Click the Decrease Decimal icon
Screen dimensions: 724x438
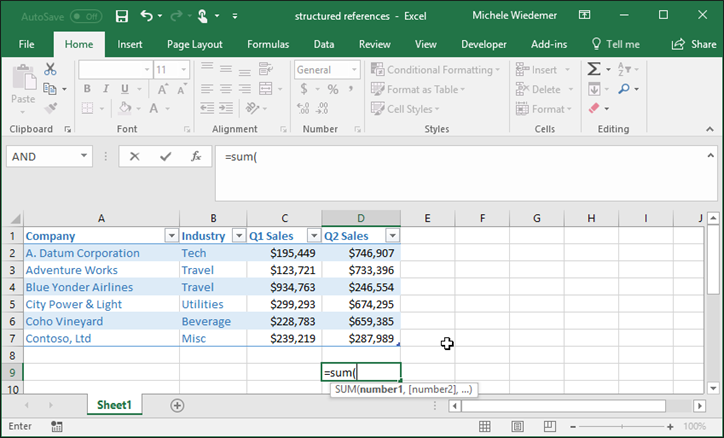[322, 108]
